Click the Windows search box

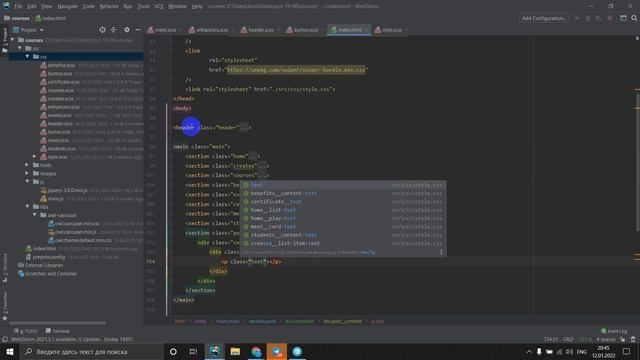(x=91, y=351)
